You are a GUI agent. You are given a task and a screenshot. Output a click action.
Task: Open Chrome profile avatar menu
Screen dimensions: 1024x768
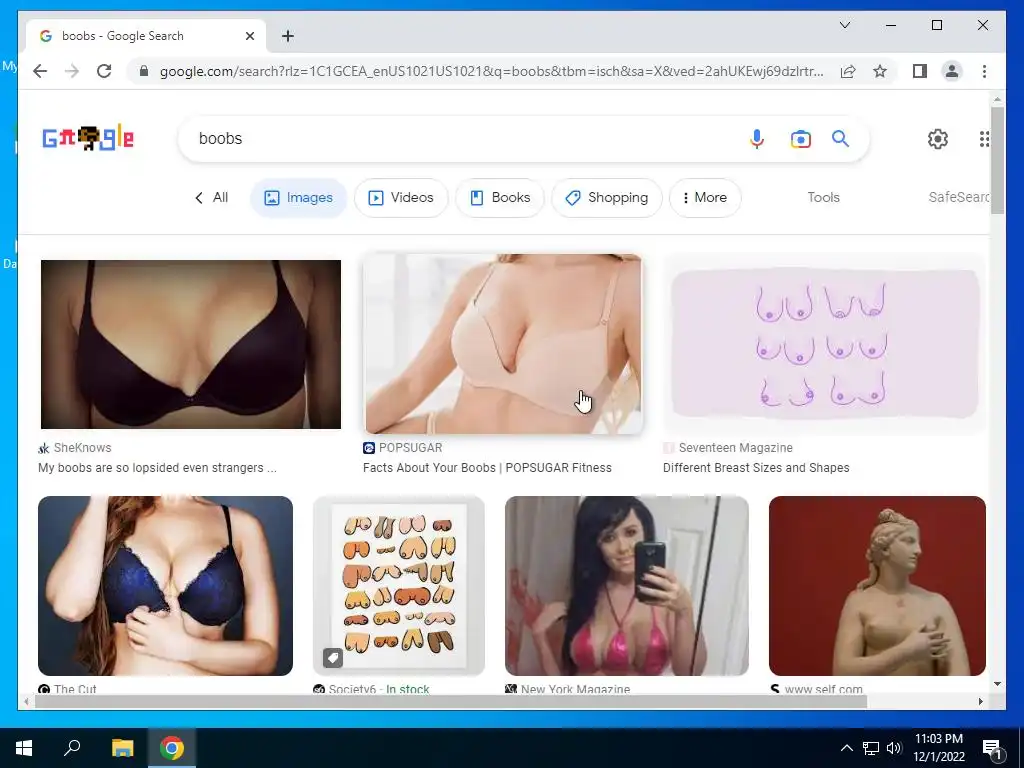952,71
